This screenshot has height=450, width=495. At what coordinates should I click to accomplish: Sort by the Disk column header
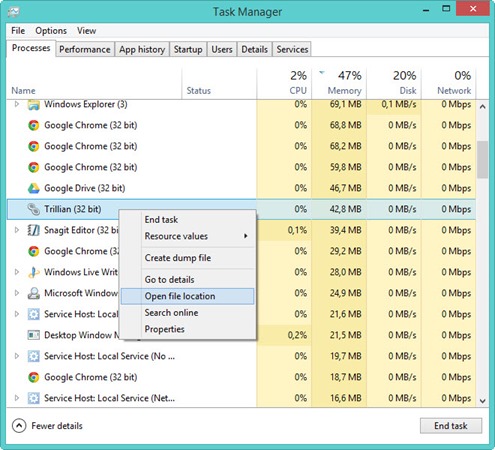pyautogui.click(x=394, y=84)
